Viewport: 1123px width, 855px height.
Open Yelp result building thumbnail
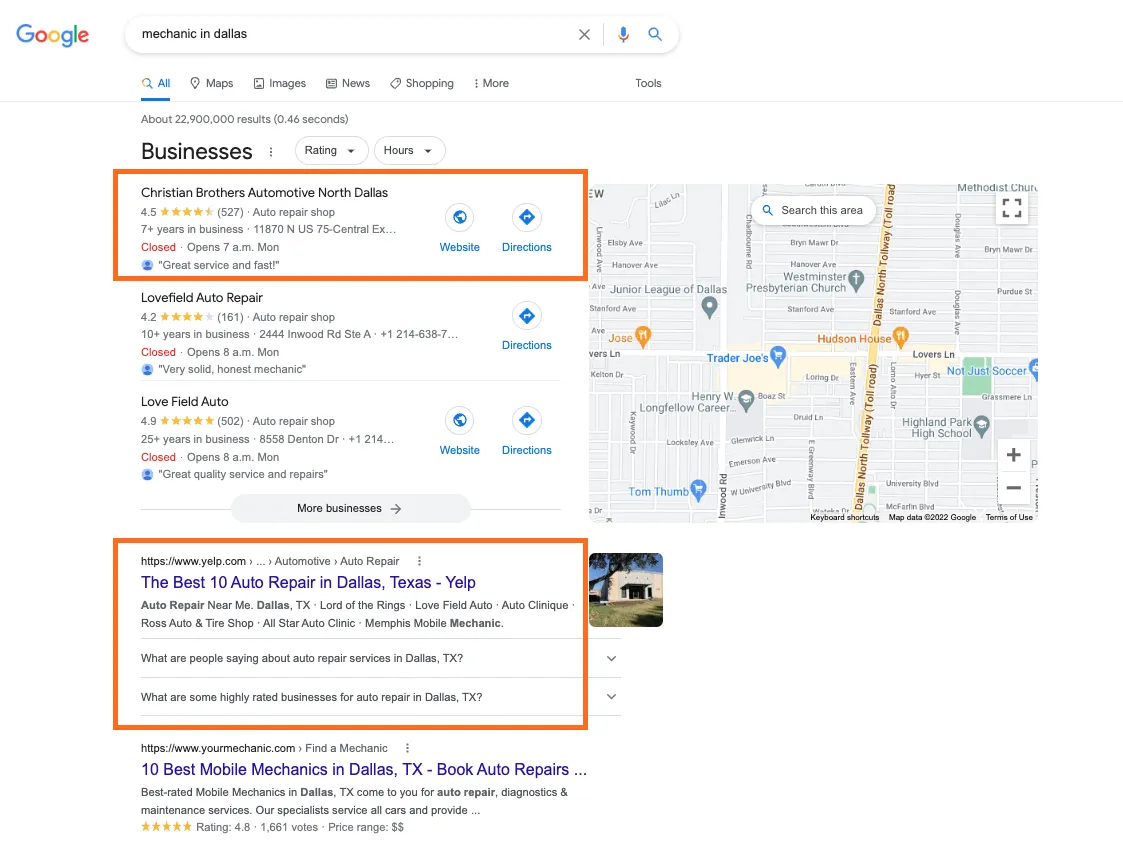(x=626, y=590)
